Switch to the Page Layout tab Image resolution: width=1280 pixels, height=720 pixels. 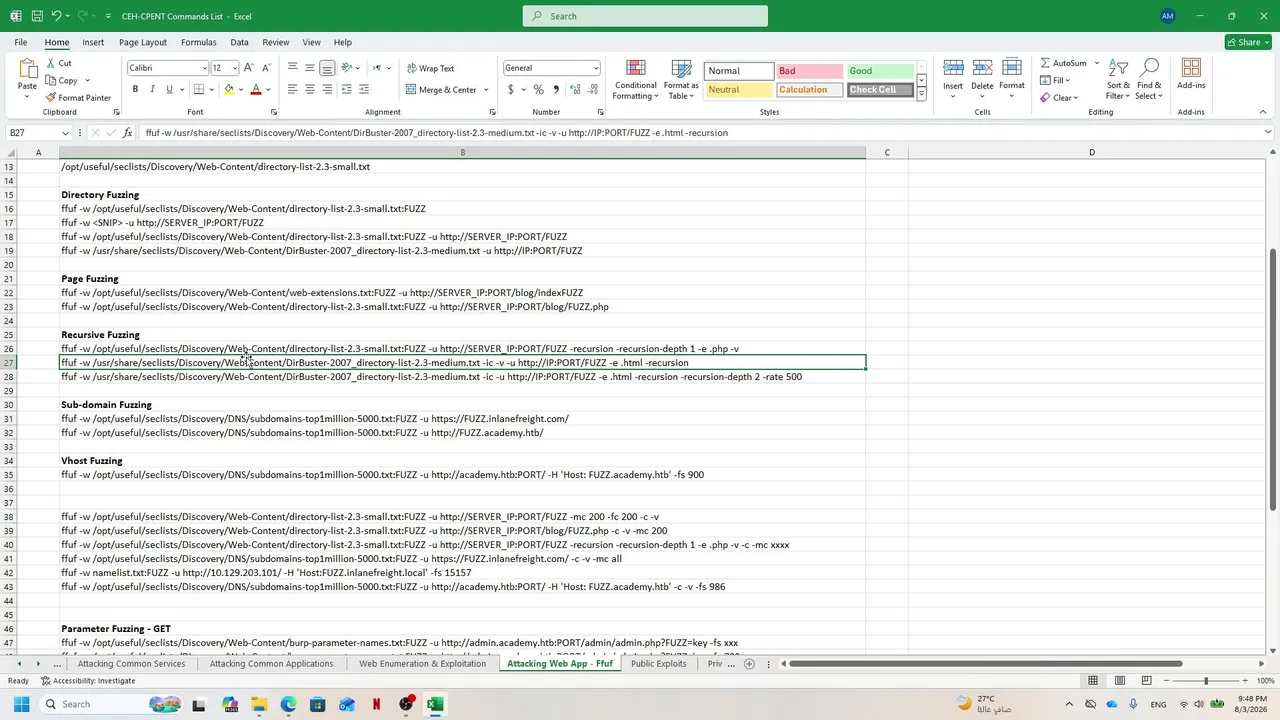(x=143, y=42)
